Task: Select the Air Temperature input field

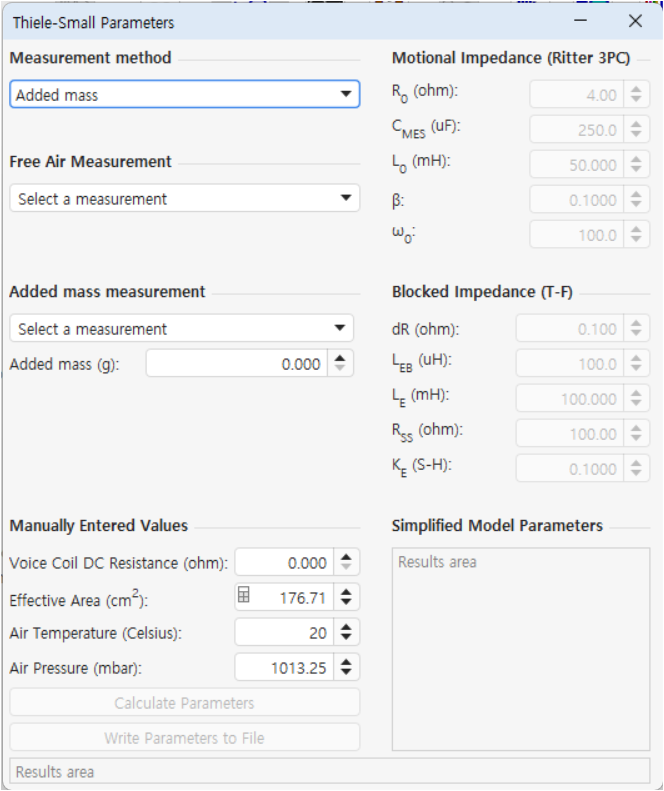Action: pyautogui.click(x=284, y=633)
